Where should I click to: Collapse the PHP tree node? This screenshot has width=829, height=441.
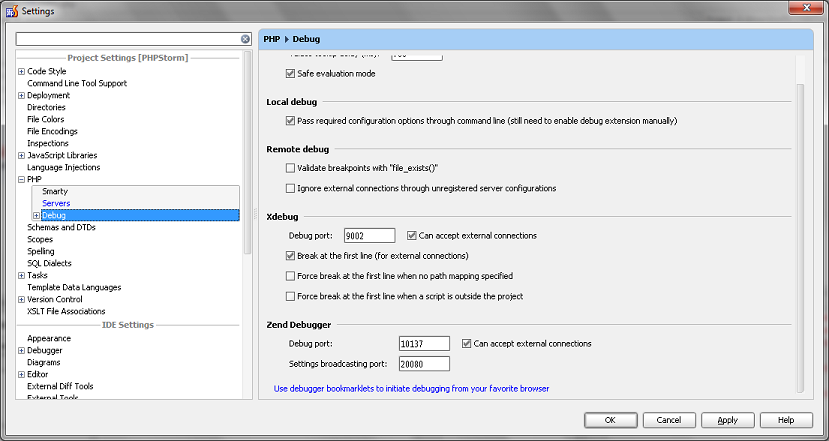(21, 180)
